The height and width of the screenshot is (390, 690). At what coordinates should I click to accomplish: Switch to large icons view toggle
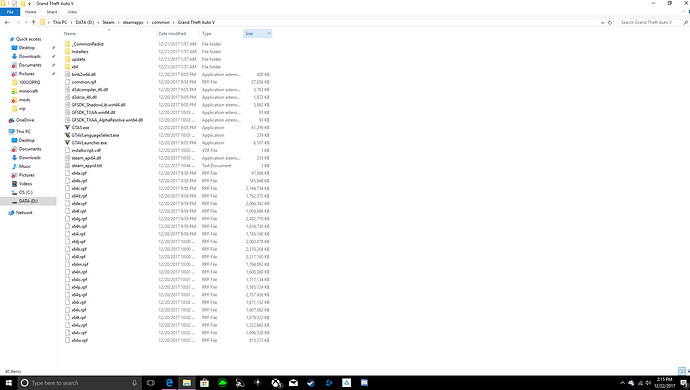tap(688, 371)
